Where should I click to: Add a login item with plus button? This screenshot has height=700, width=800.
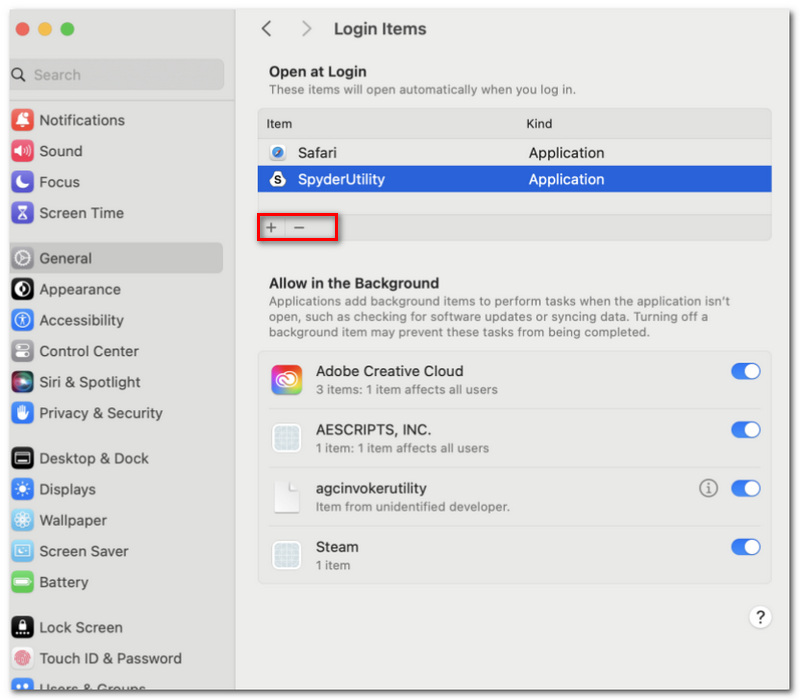[x=271, y=228]
